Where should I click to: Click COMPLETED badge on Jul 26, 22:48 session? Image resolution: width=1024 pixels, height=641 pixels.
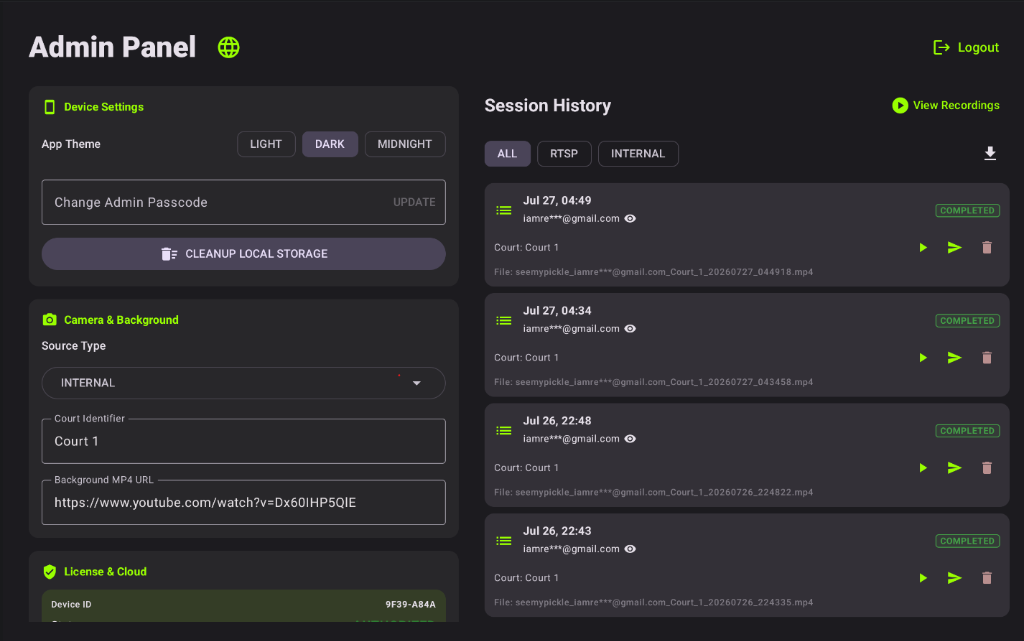(967, 431)
